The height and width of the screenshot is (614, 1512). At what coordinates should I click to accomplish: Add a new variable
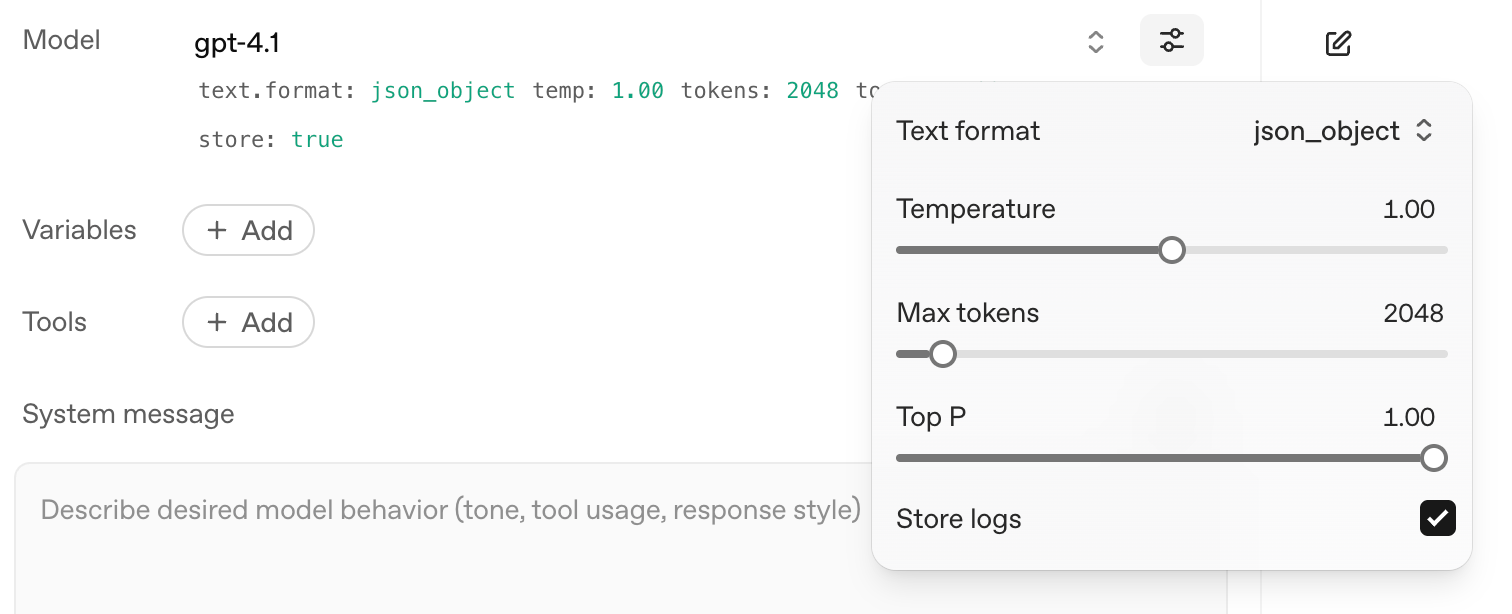(x=248, y=230)
